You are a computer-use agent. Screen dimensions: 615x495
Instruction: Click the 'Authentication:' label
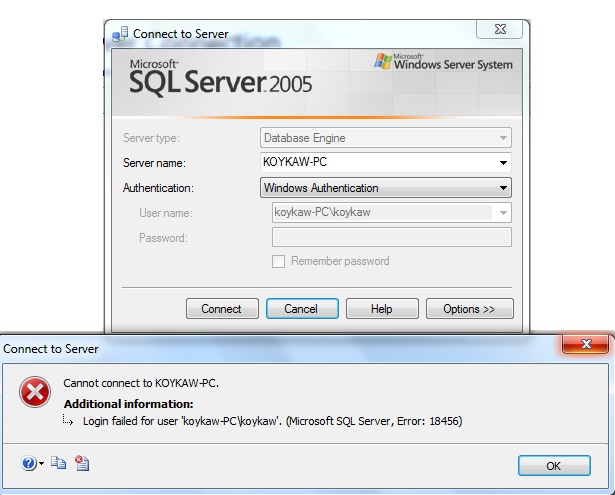point(158,188)
